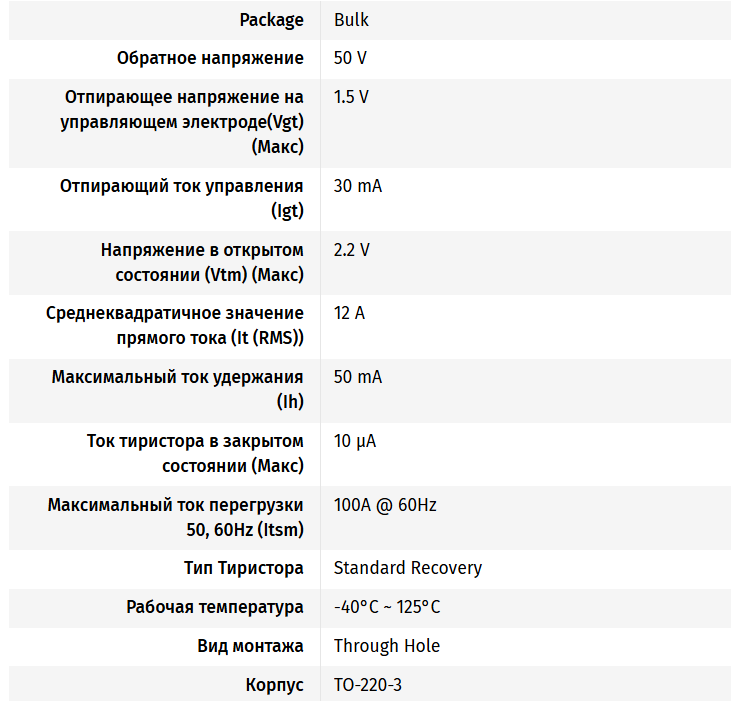Click the Standard Recovery value
The image size is (731, 701).
coord(407,568)
